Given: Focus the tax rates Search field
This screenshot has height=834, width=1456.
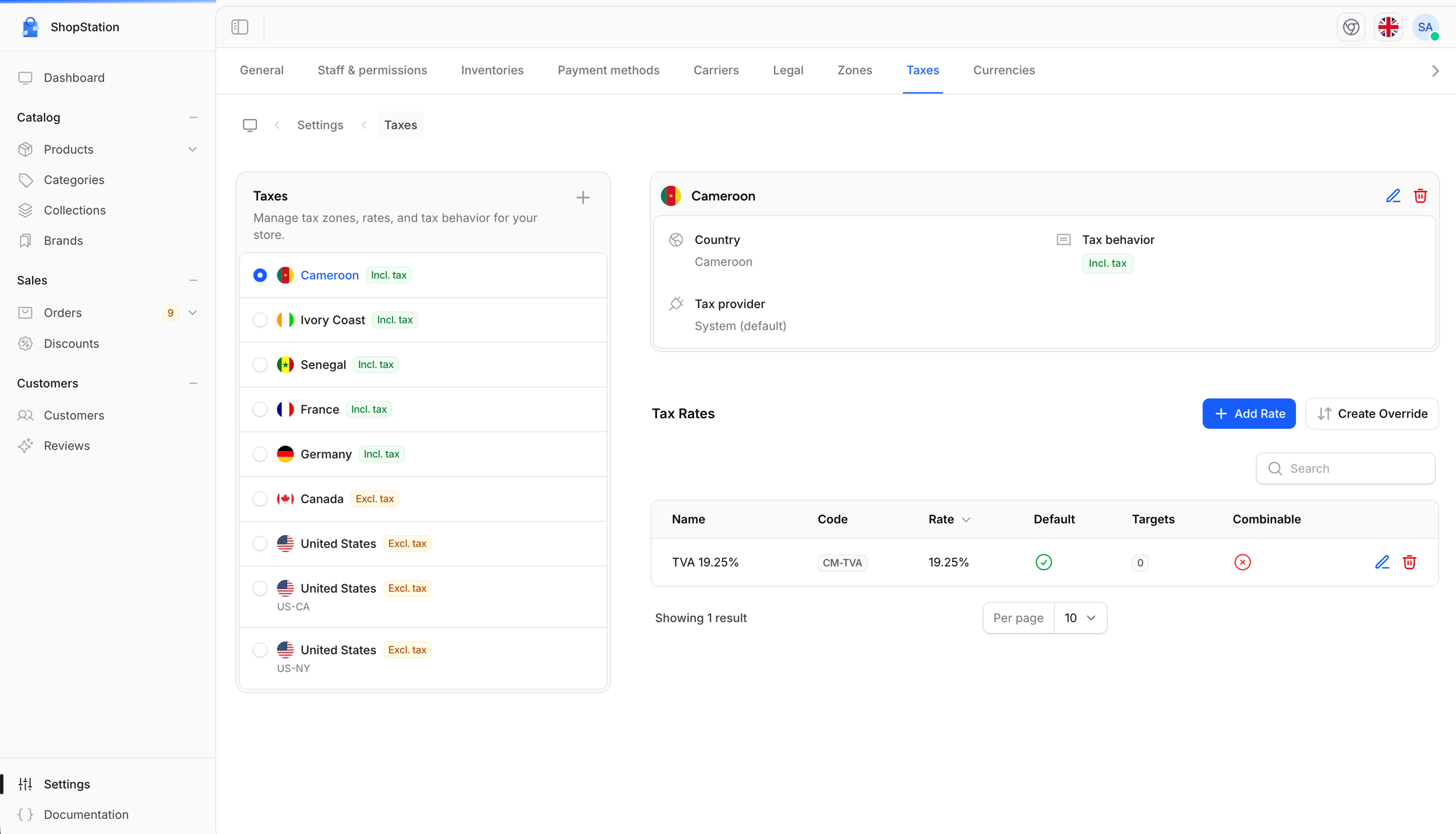Looking at the screenshot, I should (x=1345, y=469).
